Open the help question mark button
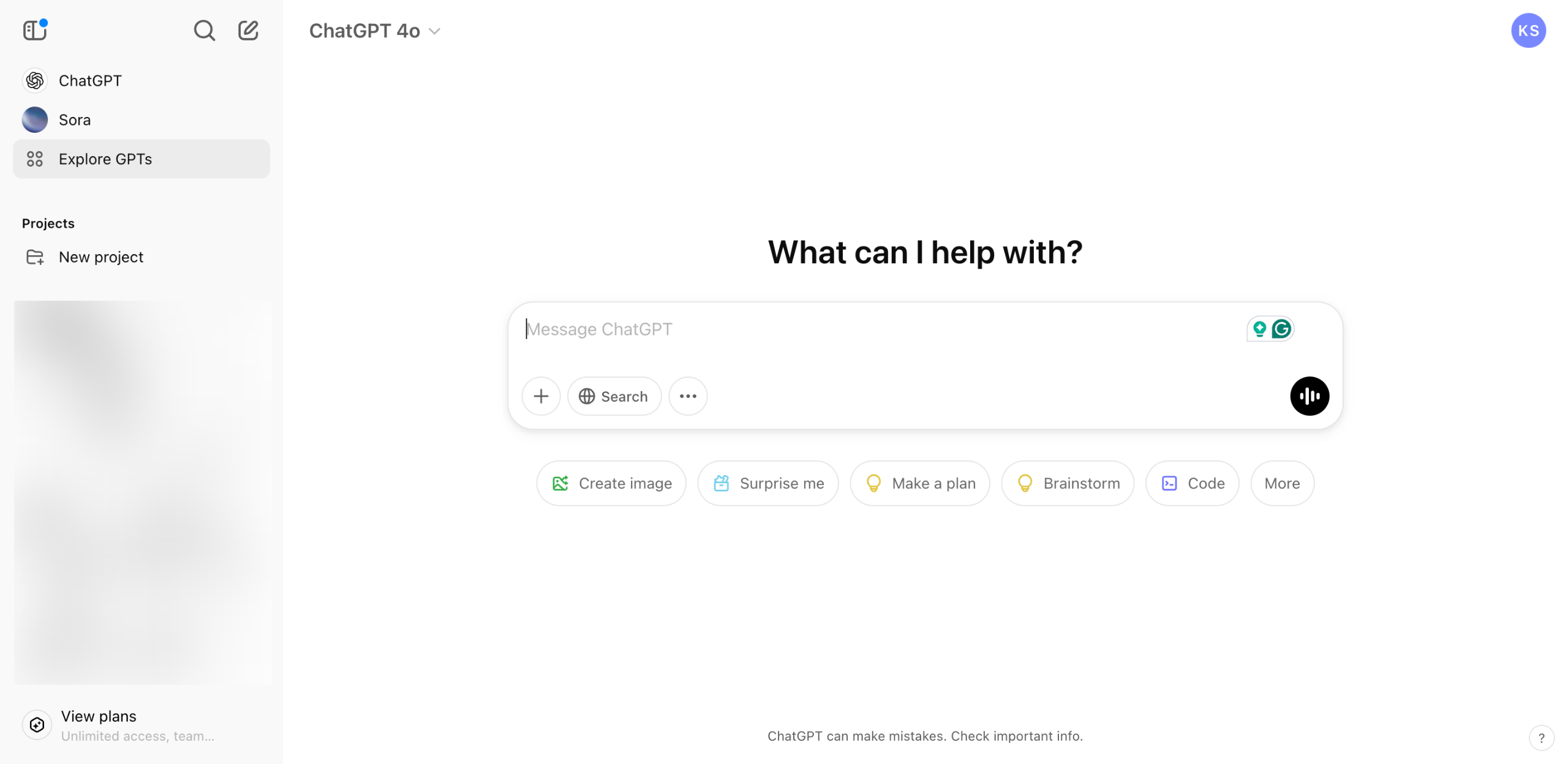This screenshot has height=764, width=1568. coord(1541,738)
